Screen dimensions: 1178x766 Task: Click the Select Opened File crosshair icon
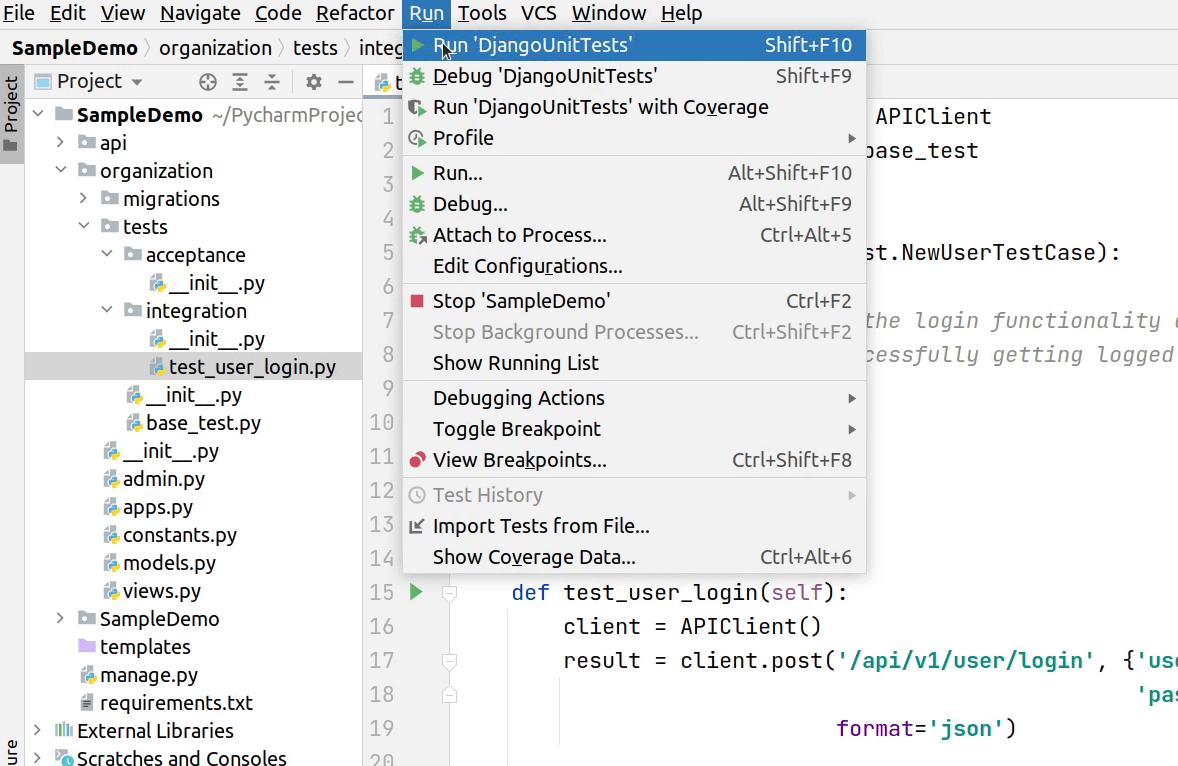pos(207,81)
